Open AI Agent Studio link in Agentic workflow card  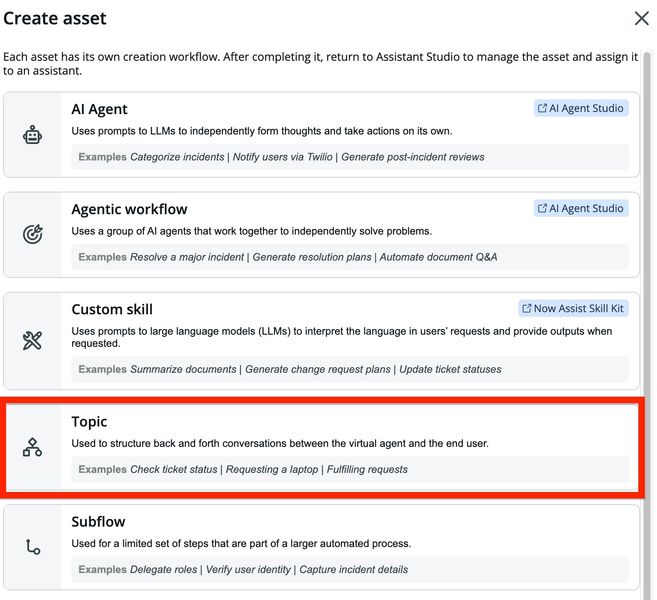click(x=581, y=208)
